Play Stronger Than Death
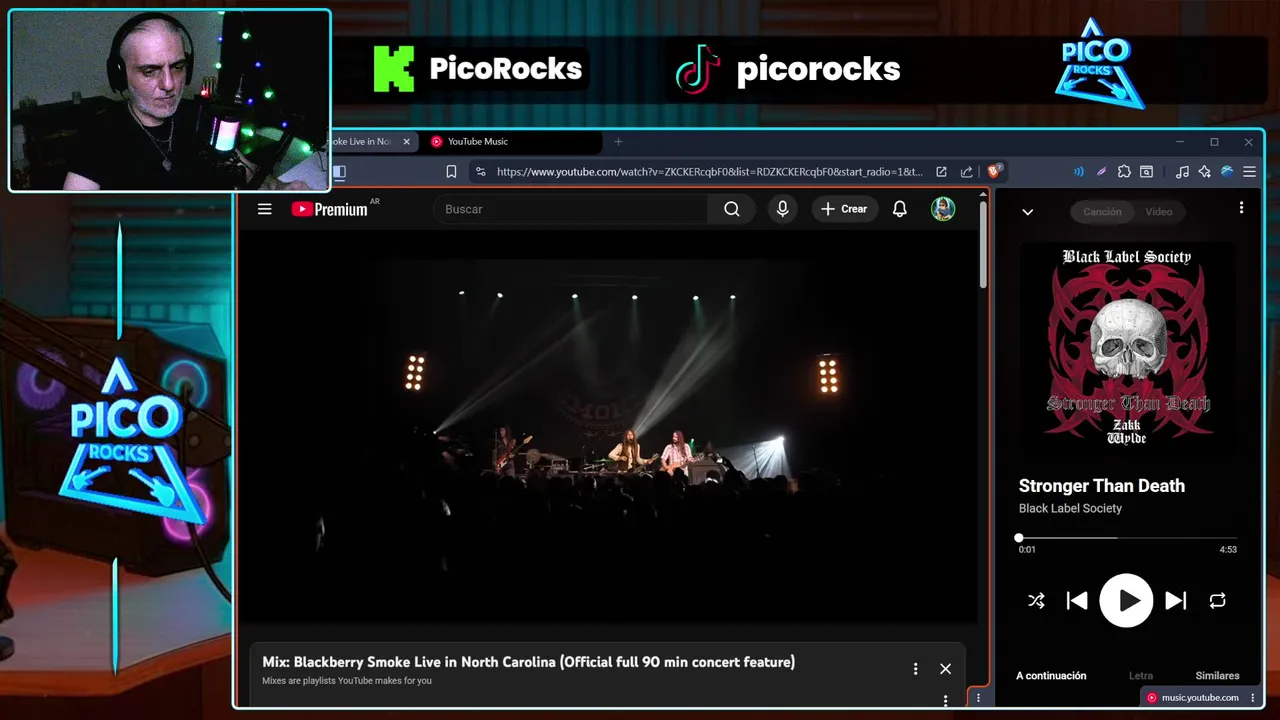Viewport: 1280px width, 720px height. (x=1127, y=601)
